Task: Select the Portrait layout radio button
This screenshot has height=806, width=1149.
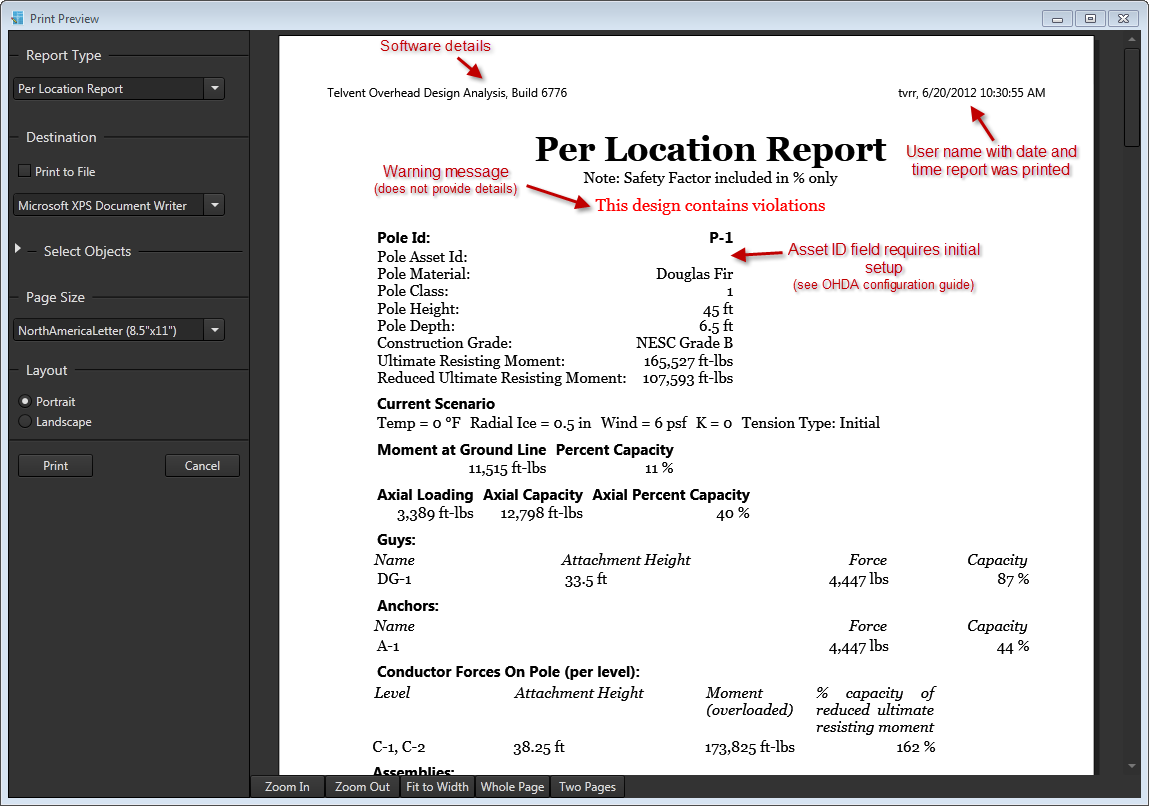Action: pos(25,402)
